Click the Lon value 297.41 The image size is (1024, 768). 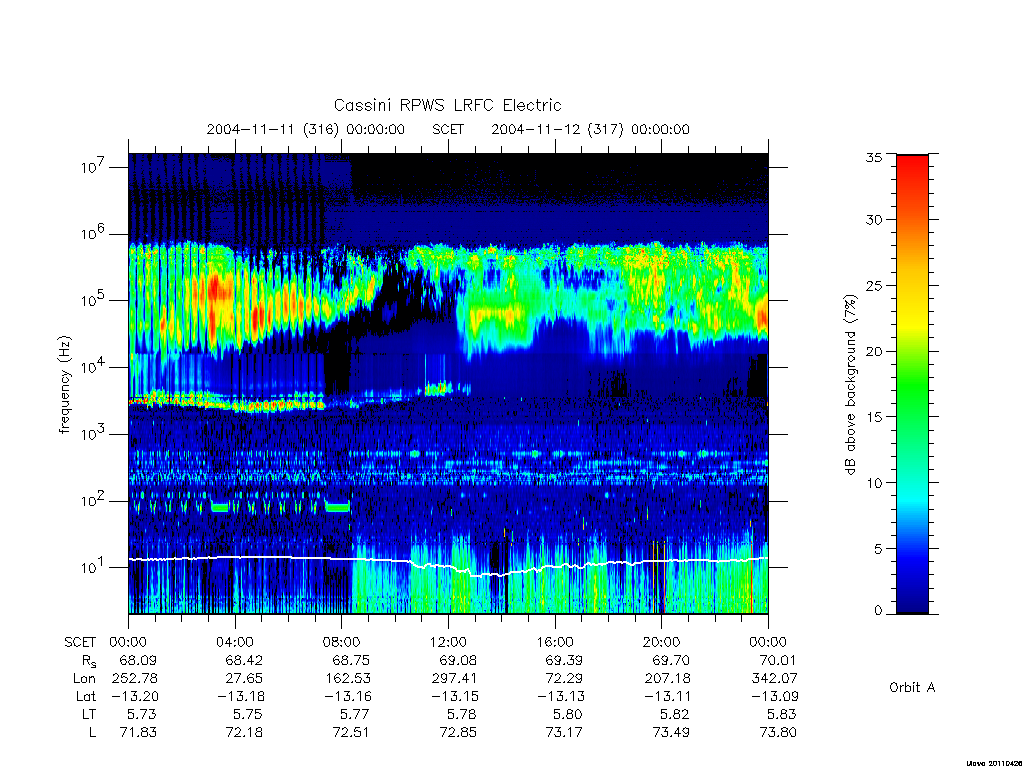click(x=455, y=679)
